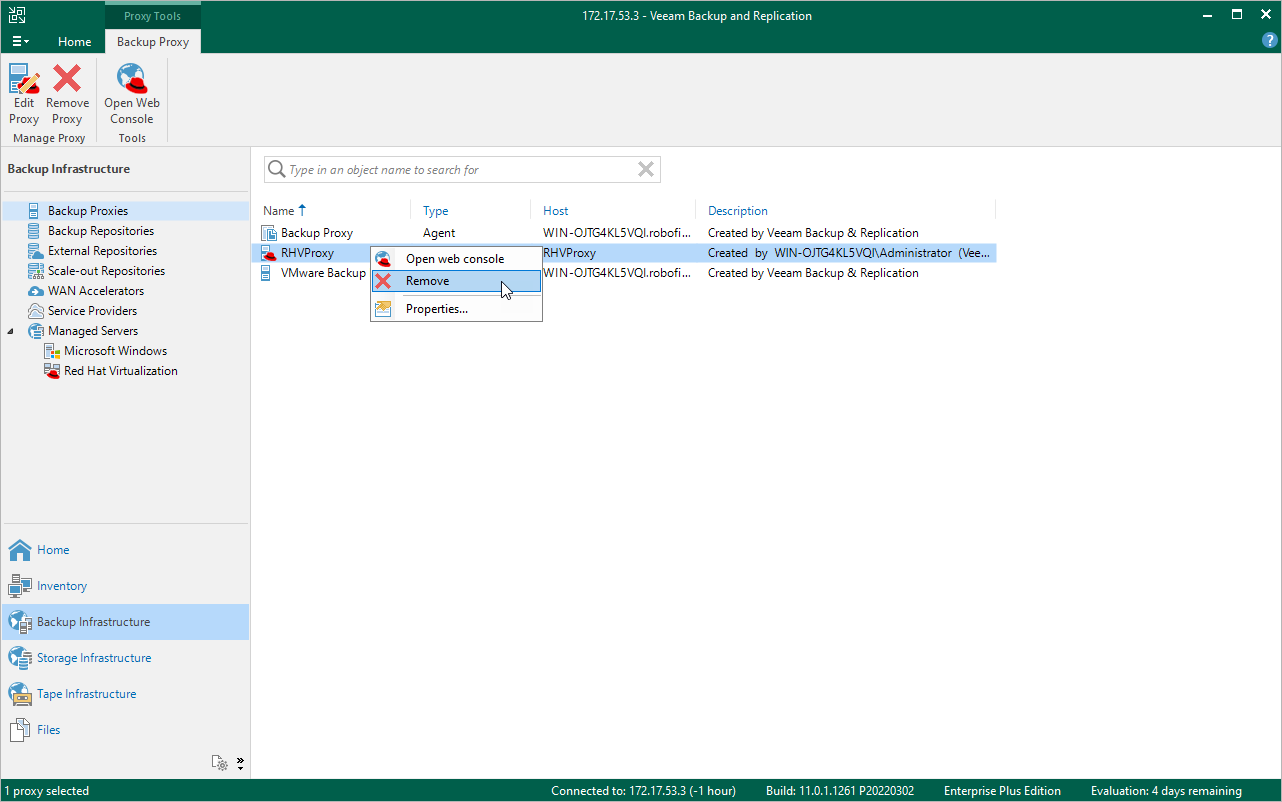Click the context menu web console icon
Image resolution: width=1282 pixels, height=802 pixels.
[383, 259]
